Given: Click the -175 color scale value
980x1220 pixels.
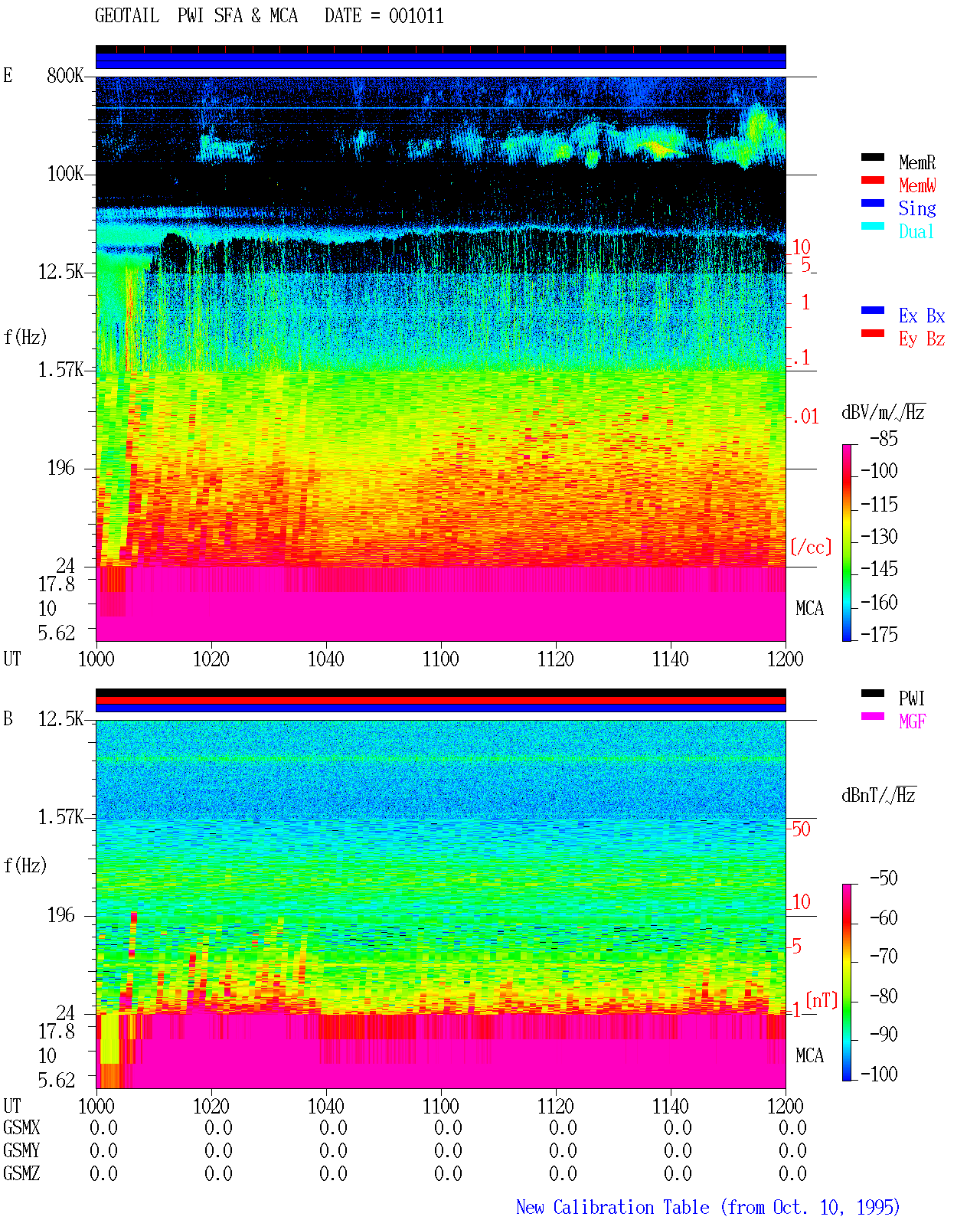Looking at the screenshot, I should tap(879, 634).
